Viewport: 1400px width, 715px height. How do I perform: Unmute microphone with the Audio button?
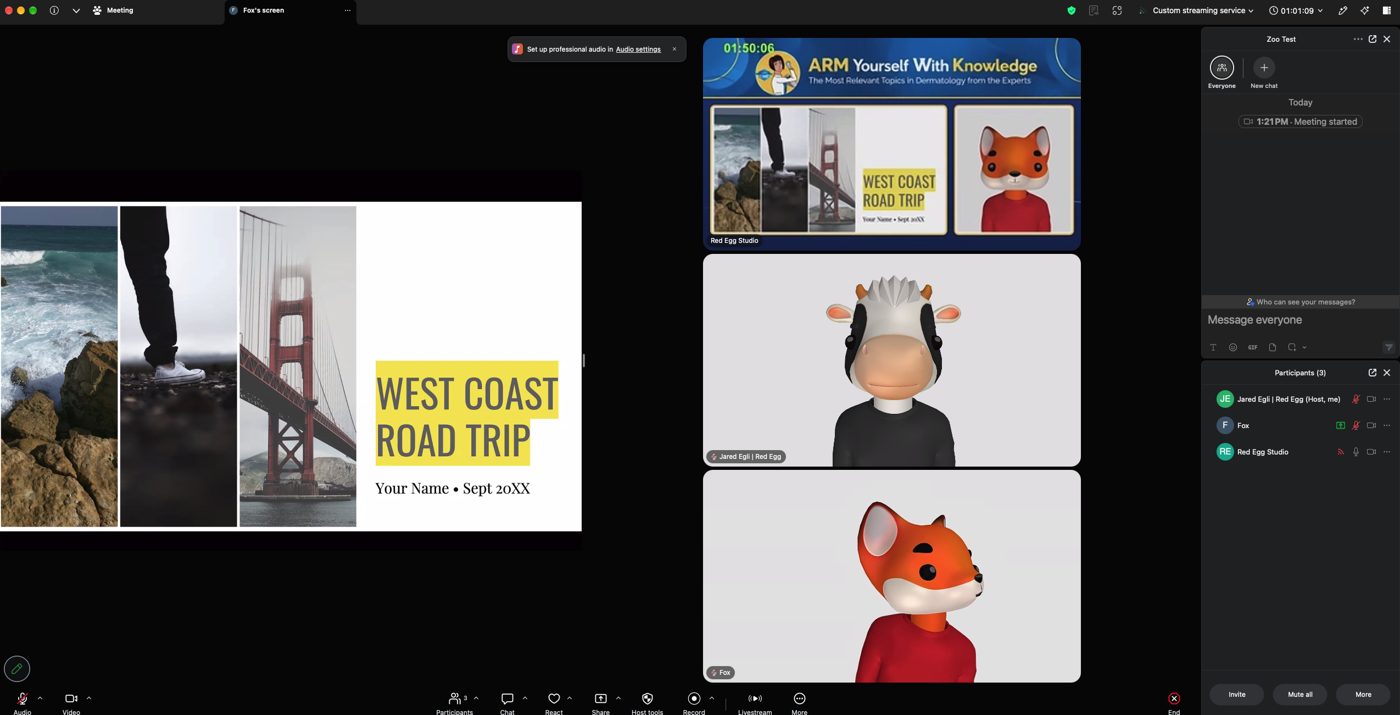(x=22, y=702)
